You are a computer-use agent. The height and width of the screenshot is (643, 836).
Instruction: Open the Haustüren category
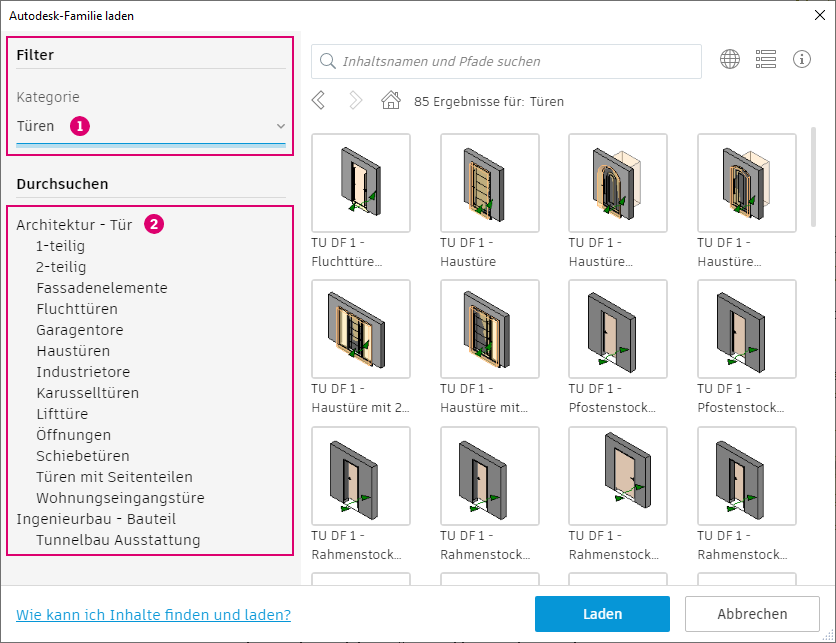click(73, 351)
